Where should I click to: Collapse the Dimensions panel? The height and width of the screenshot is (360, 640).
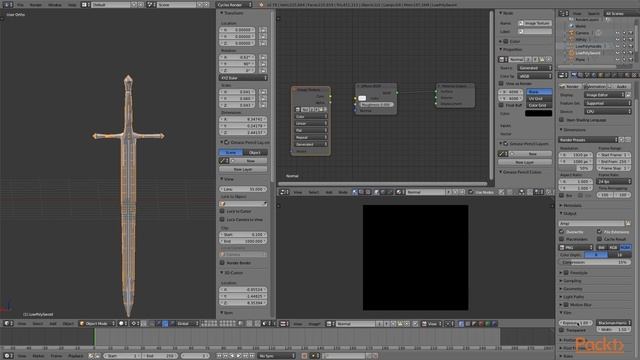[561, 130]
